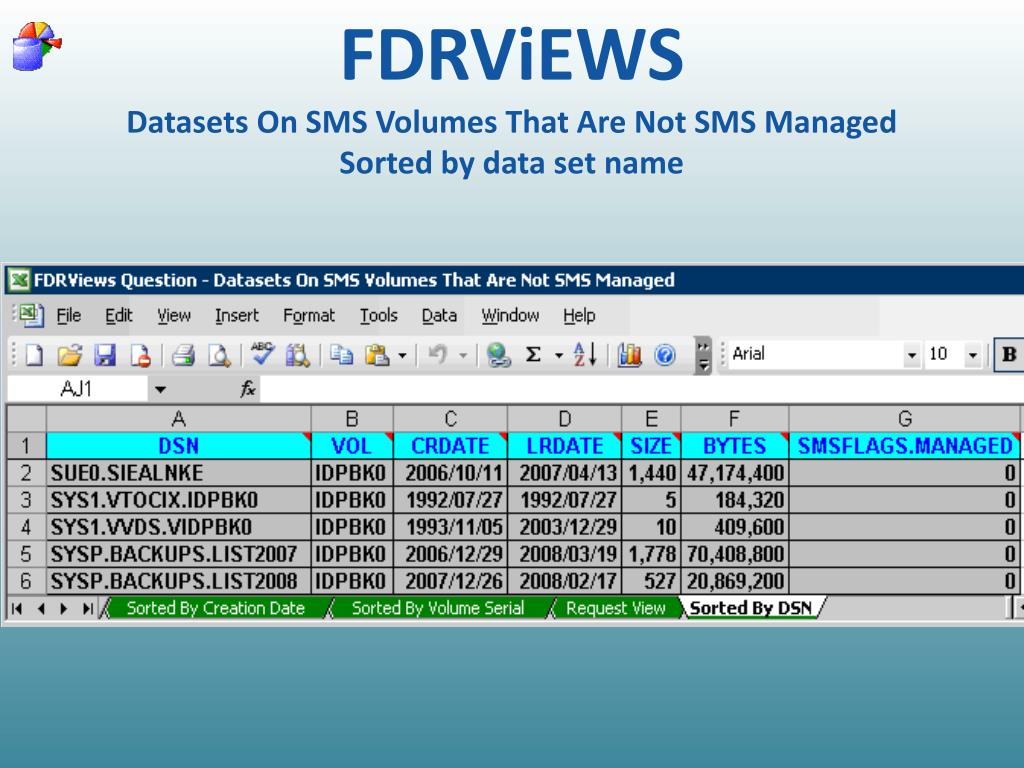Image resolution: width=1024 pixels, height=768 pixels.
Task: Click the Excel icon in title bar
Action: point(19,280)
